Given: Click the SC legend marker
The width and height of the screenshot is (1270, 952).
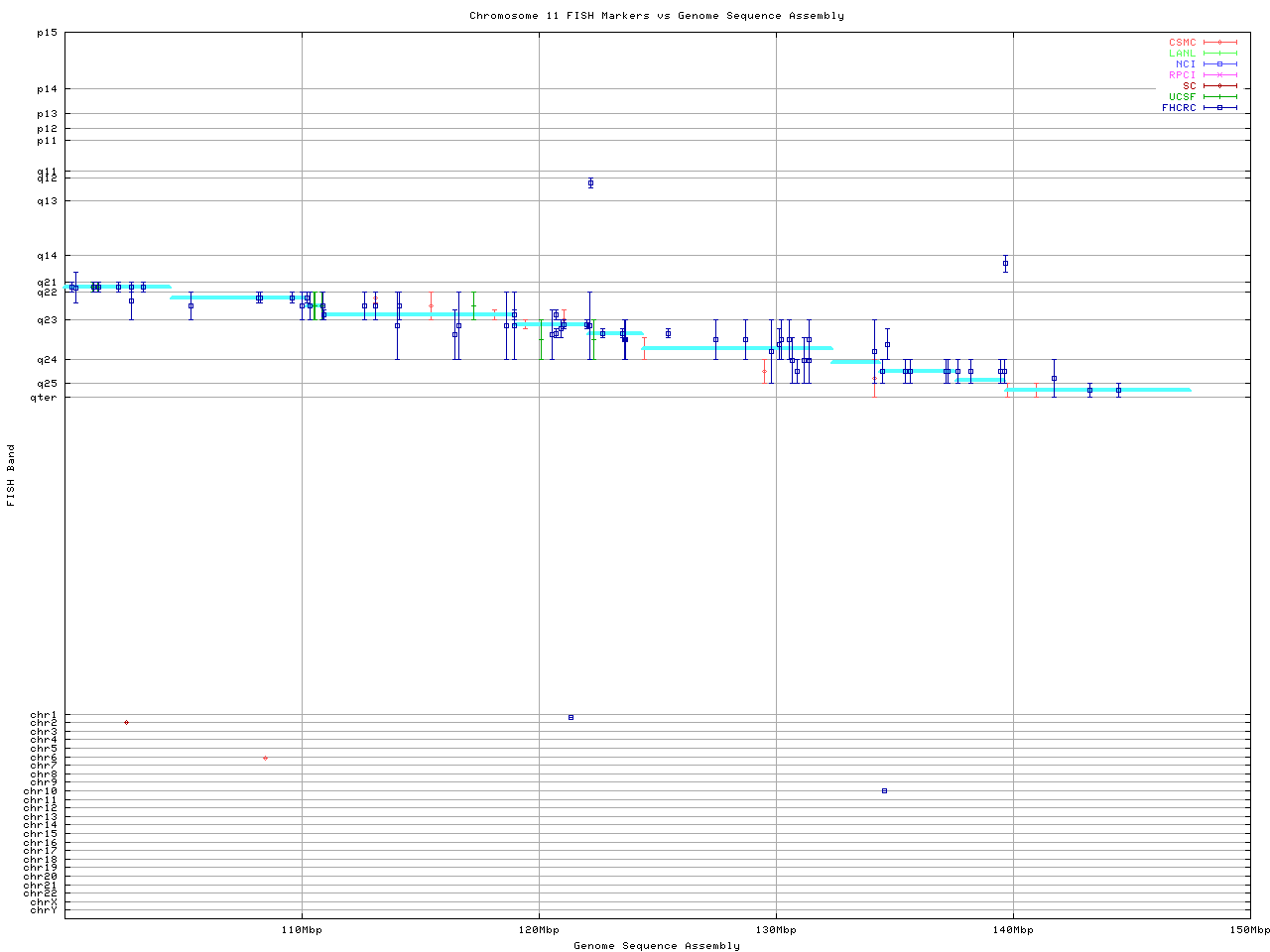Looking at the screenshot, I should point(1219,86).
